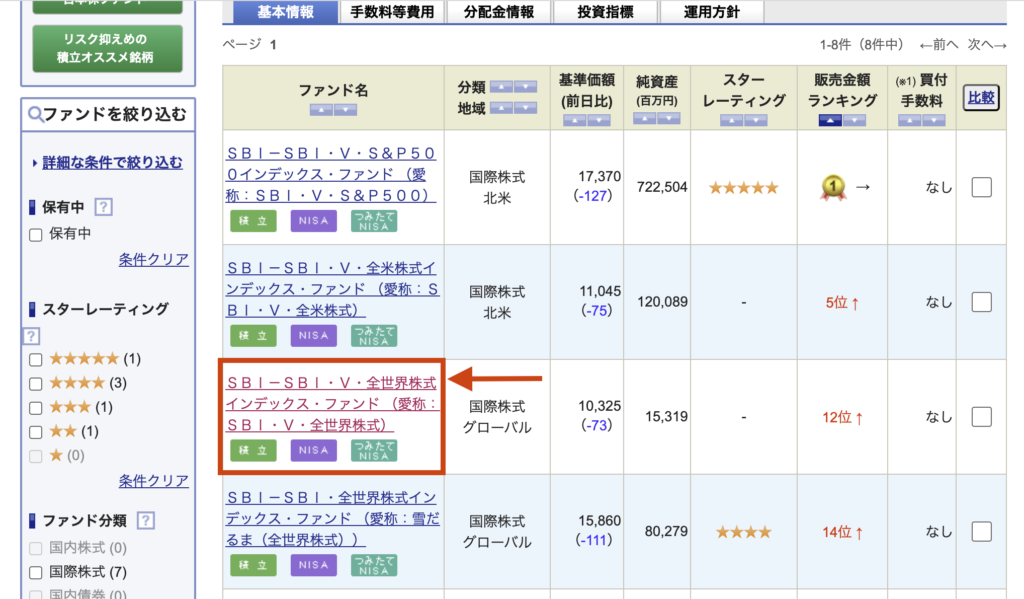1024x599 pixels.
Task: Tick the four-star (3) rating checkbox
Action: 36,383
